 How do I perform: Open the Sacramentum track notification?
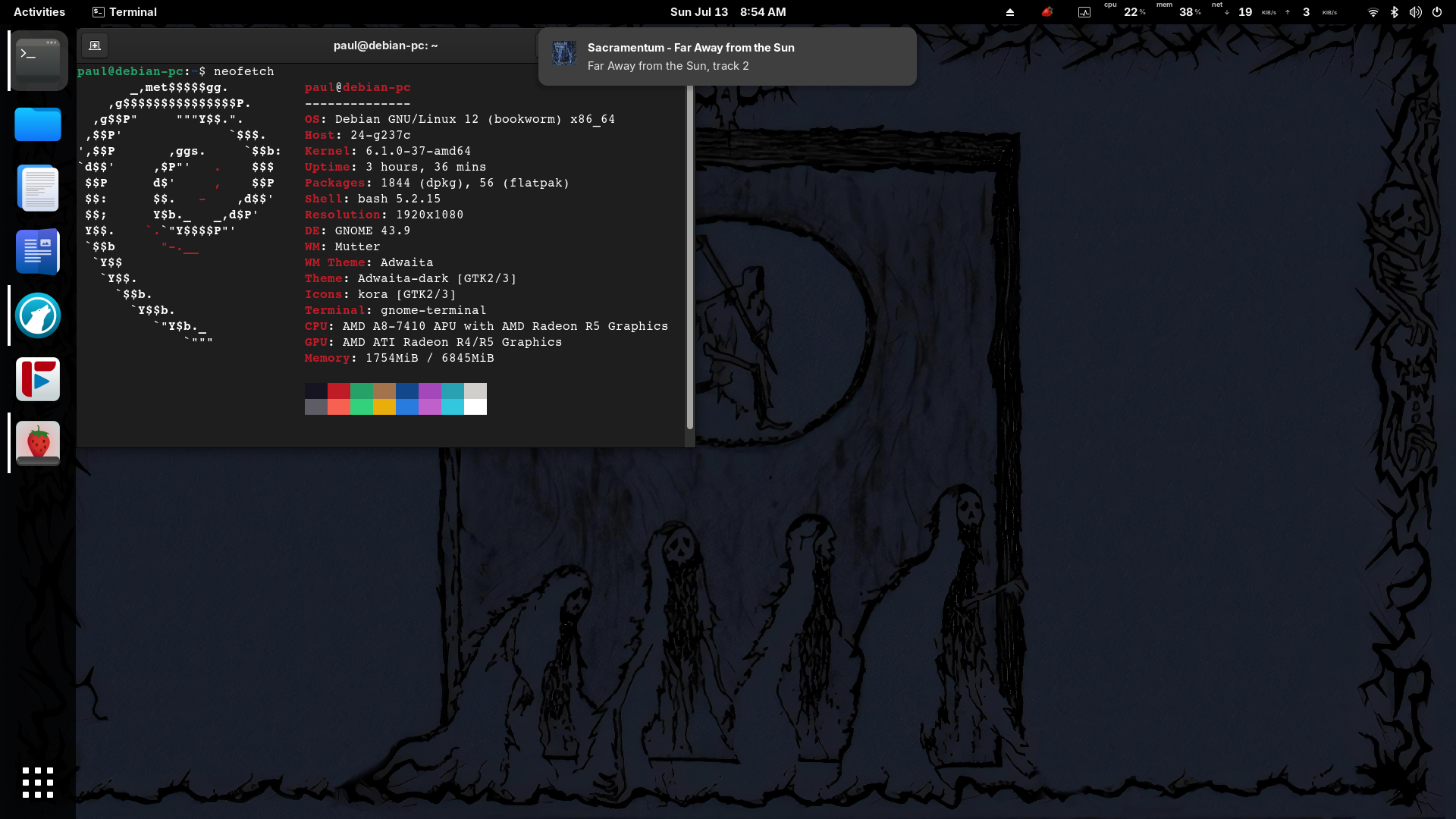click(727, 57)
